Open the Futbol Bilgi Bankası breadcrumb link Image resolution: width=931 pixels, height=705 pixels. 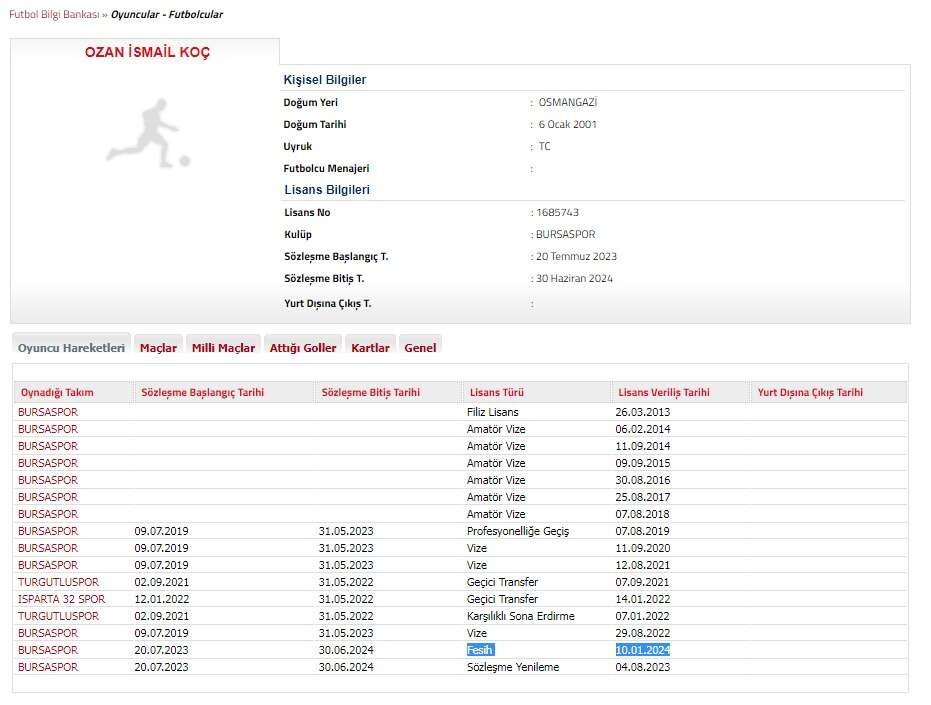52,15
